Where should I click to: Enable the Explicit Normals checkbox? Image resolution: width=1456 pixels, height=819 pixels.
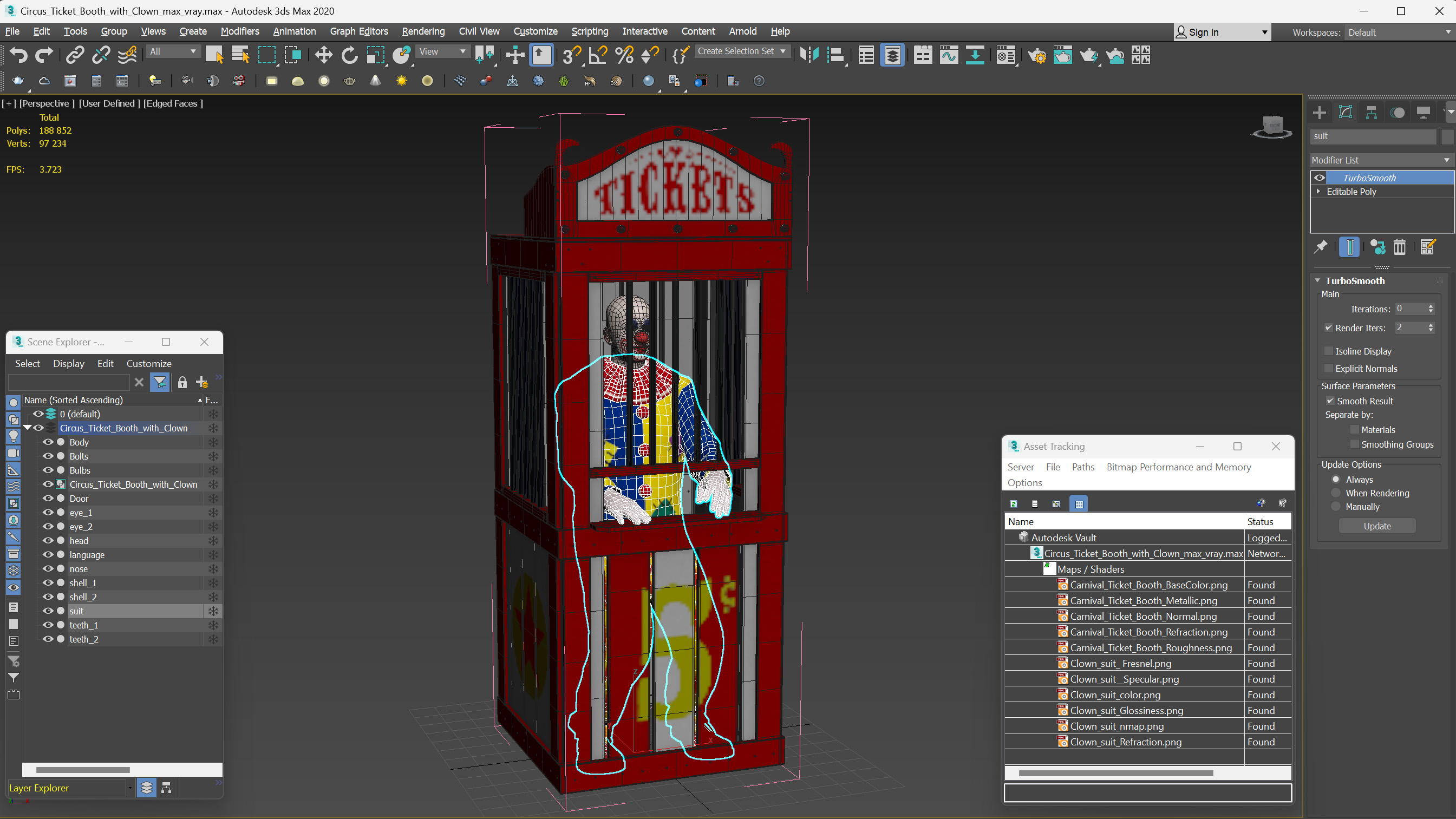(1328, 369)
